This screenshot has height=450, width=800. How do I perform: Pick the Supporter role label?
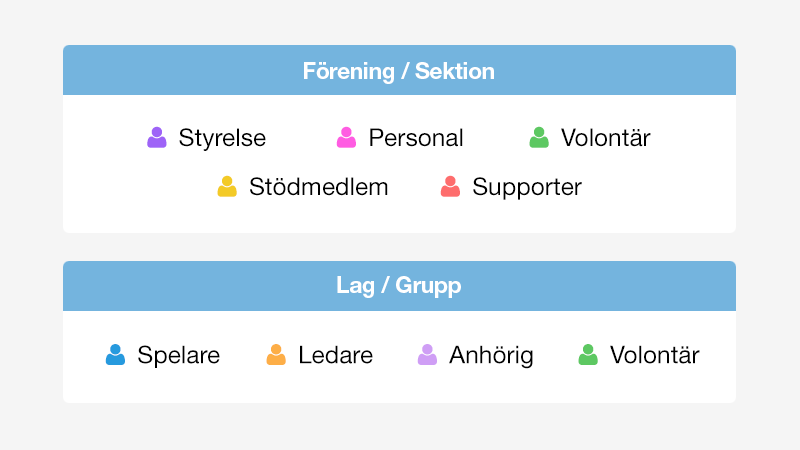(527, 187)
